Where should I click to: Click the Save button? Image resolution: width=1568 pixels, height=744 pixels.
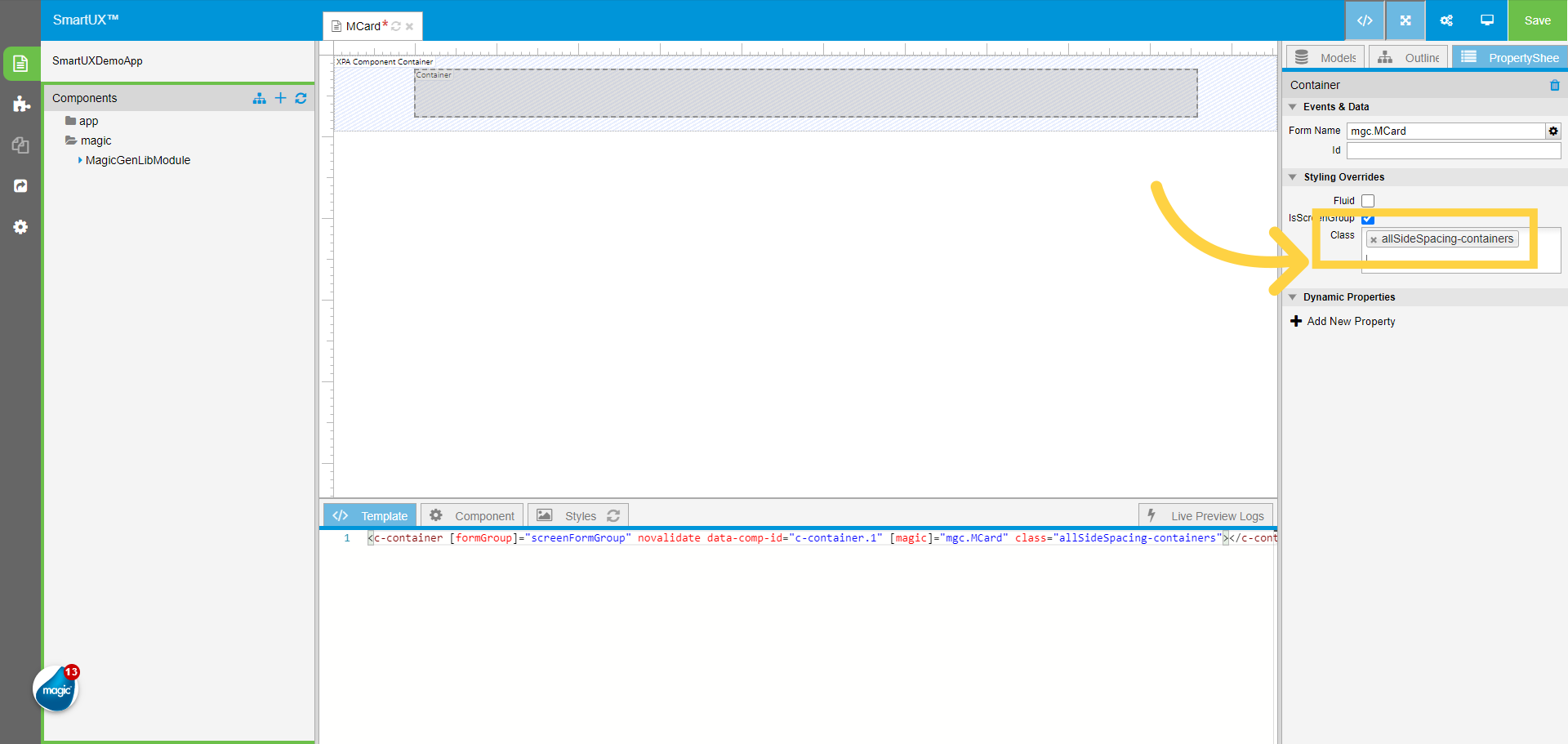point(1538,20)
